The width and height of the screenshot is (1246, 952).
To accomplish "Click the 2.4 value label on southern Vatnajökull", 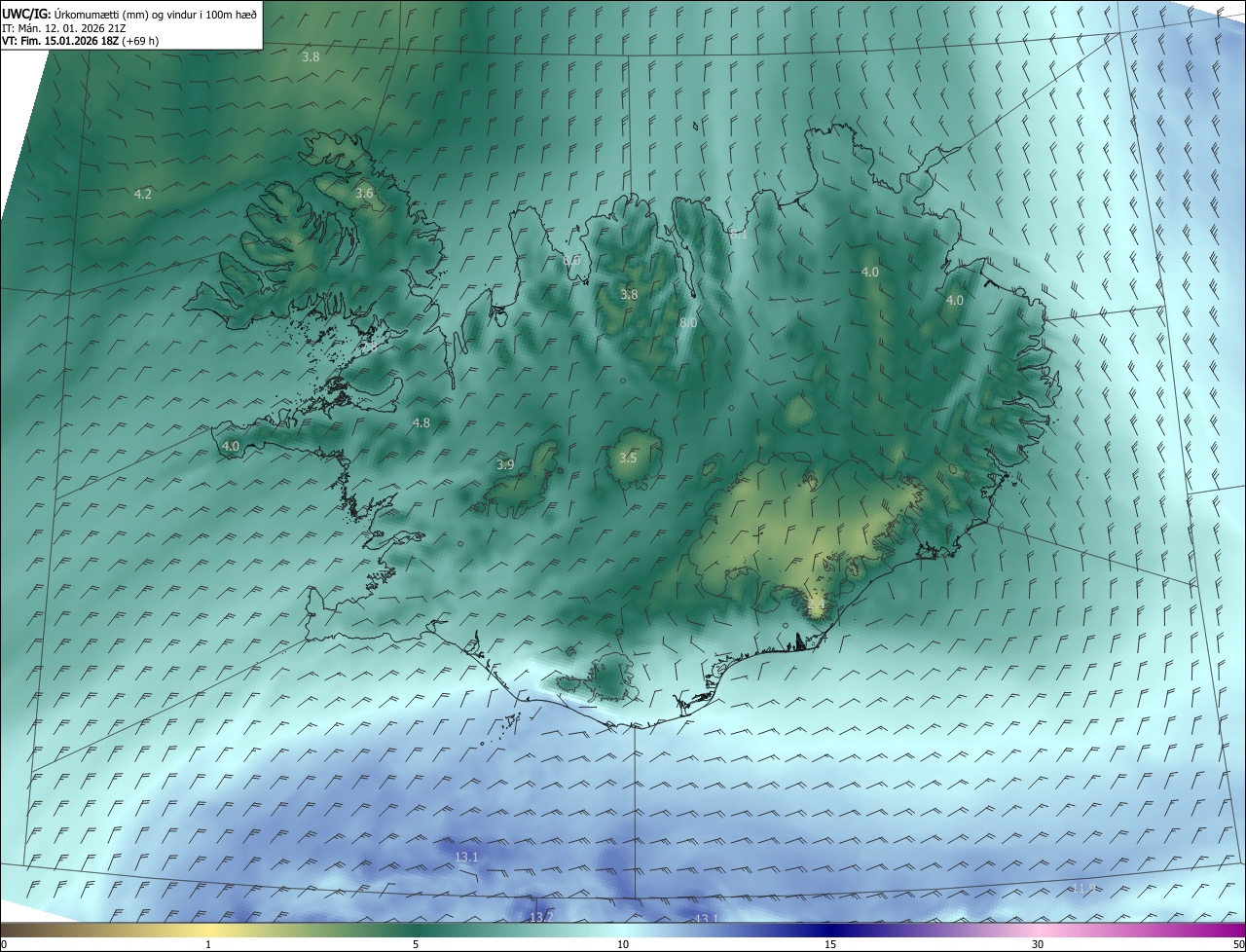I will point(816,605).
